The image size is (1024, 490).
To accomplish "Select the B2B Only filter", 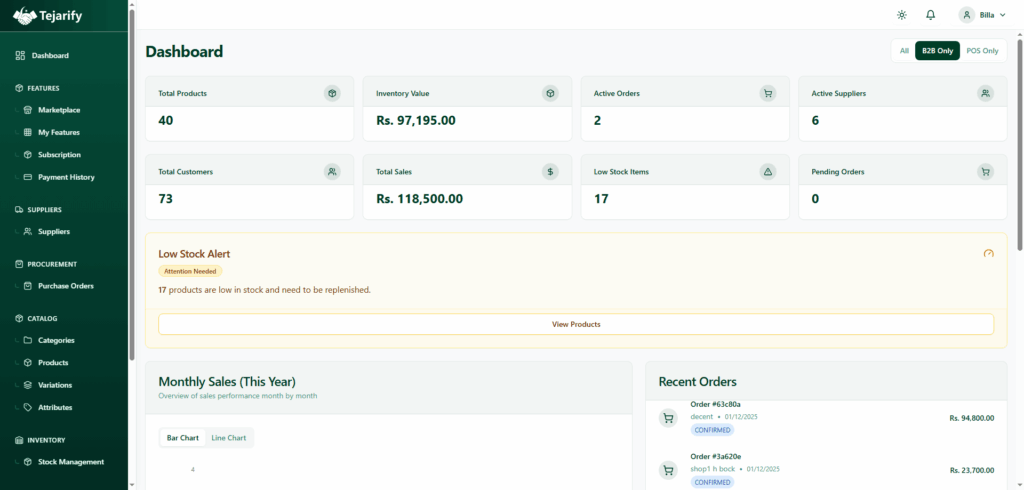I will [937, 51].
